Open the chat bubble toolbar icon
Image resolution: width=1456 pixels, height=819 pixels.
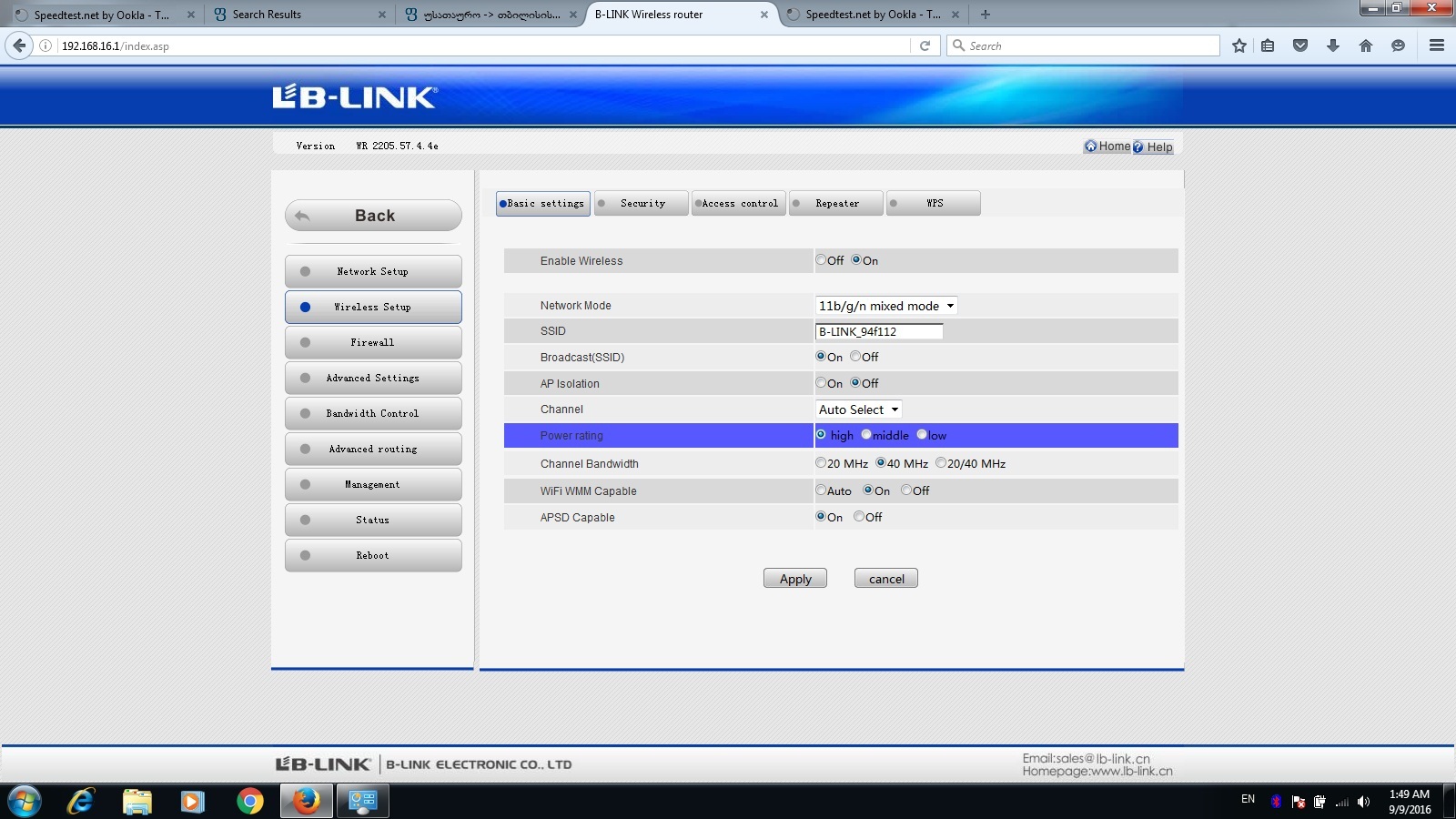point(1399,45)
